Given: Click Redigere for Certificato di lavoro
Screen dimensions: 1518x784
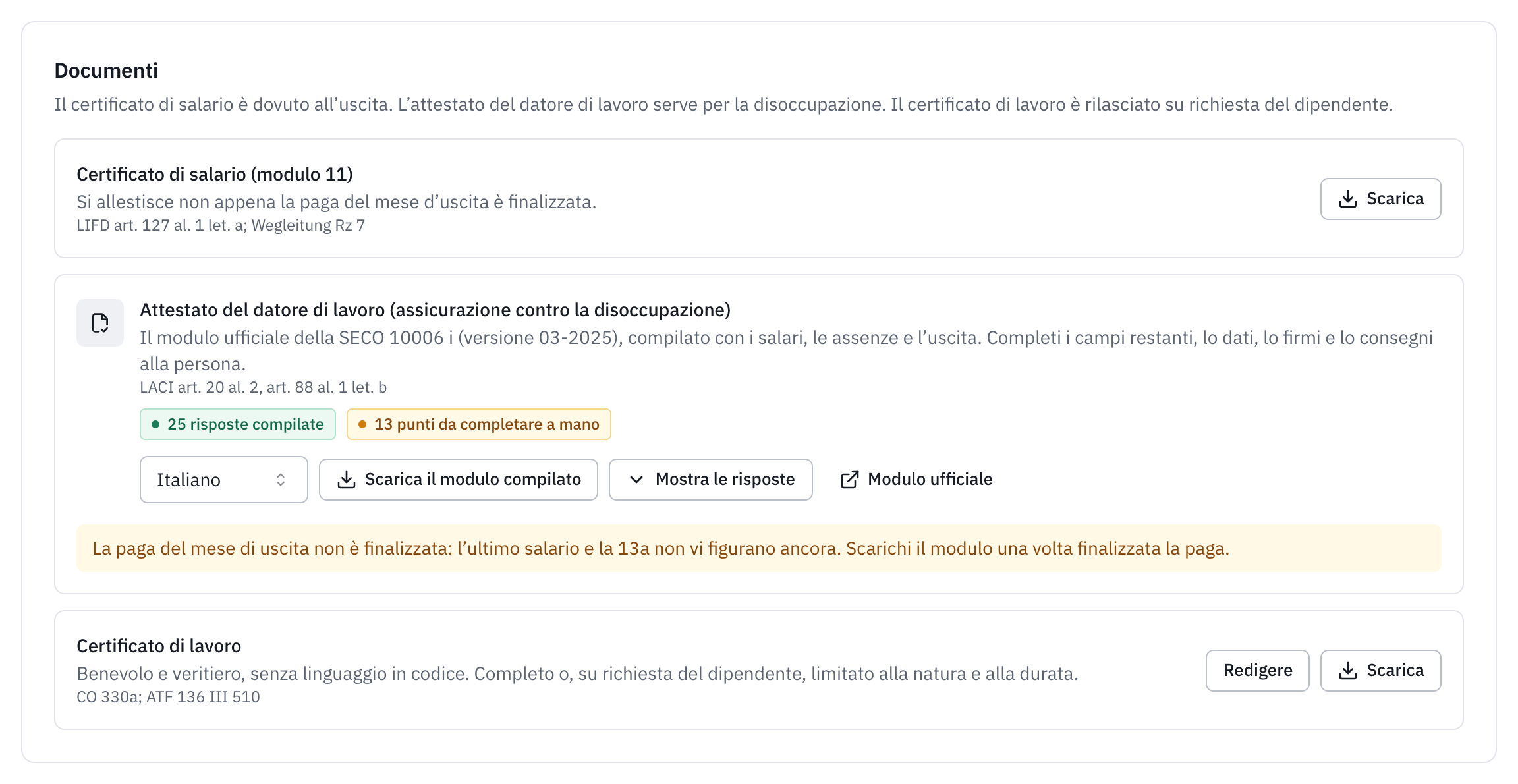Looking at the screenshot, I should 1257,671.
